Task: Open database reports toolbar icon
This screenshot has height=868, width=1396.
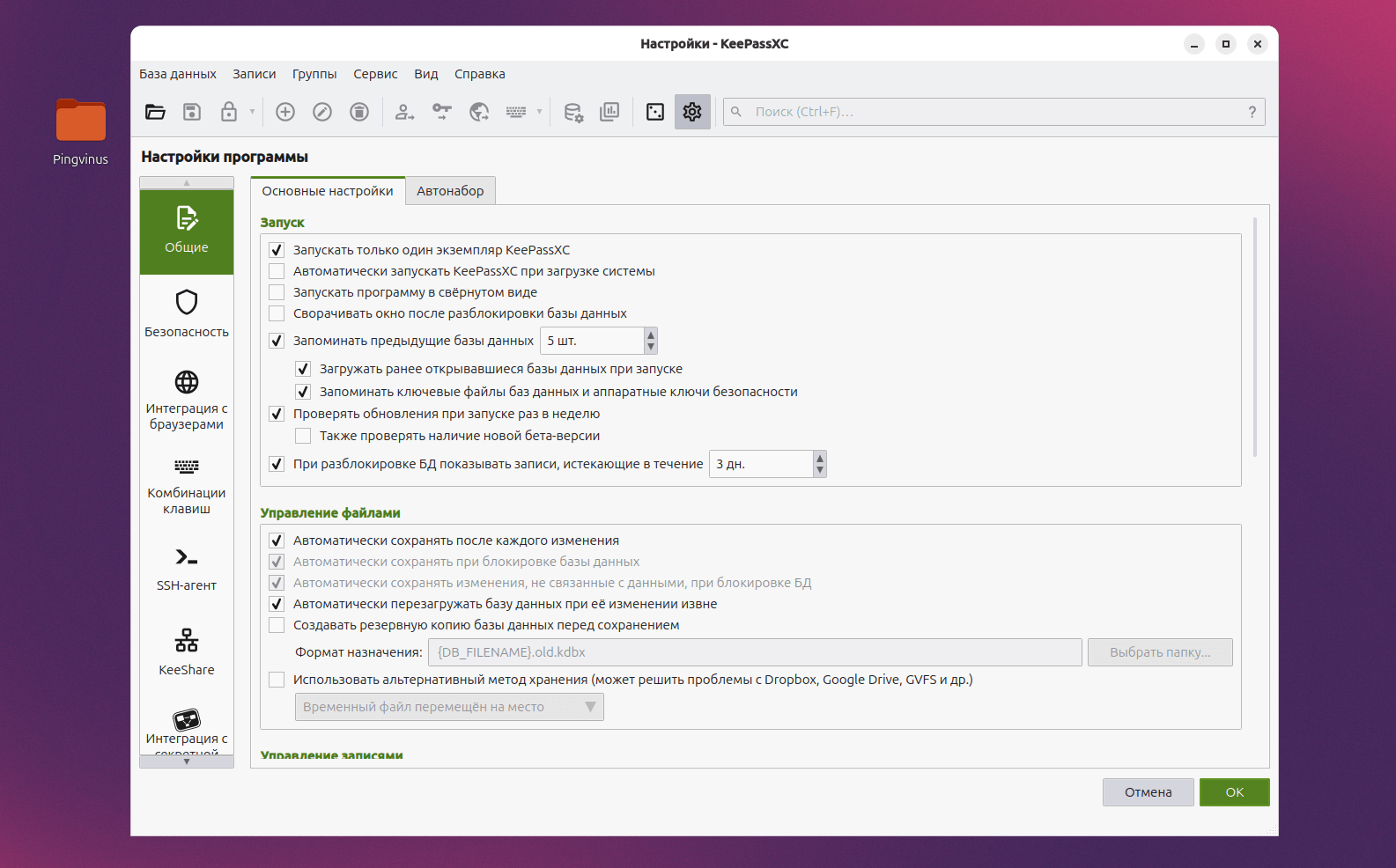Action: (x=609, y=112)
